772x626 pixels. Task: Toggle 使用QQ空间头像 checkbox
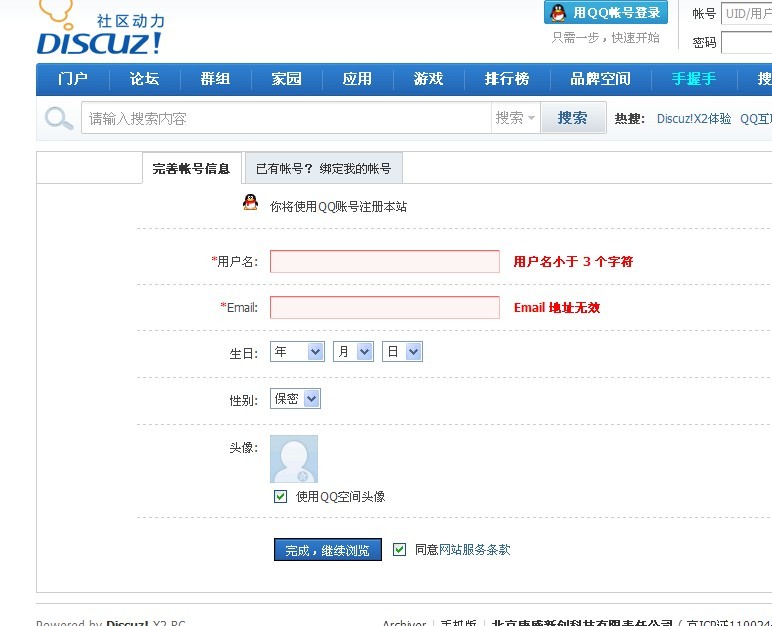coord(280,496)
